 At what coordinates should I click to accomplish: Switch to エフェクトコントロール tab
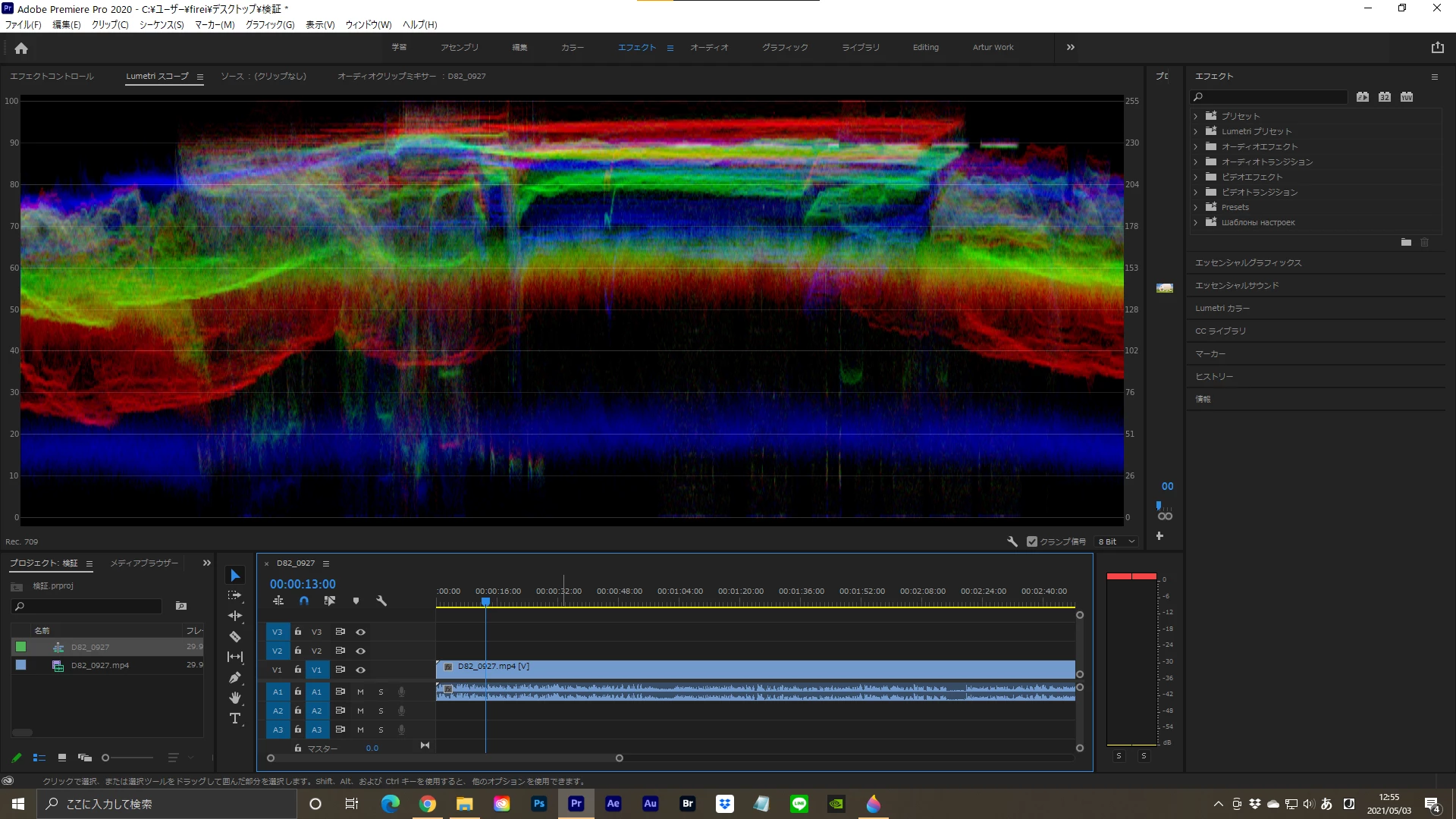point(52,76)
